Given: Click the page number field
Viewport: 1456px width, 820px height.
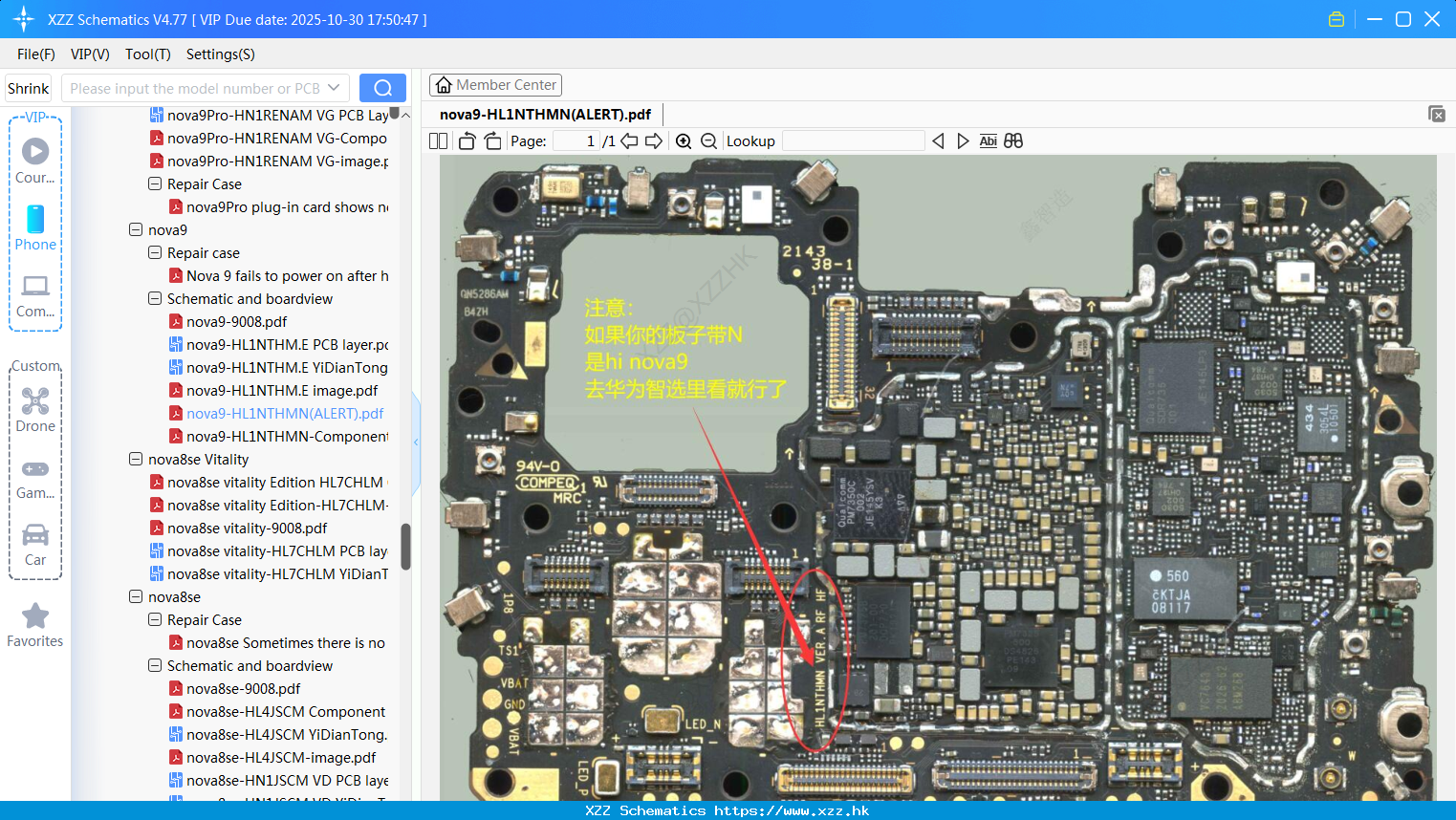Looking at the screenshot, I should 576,141.
